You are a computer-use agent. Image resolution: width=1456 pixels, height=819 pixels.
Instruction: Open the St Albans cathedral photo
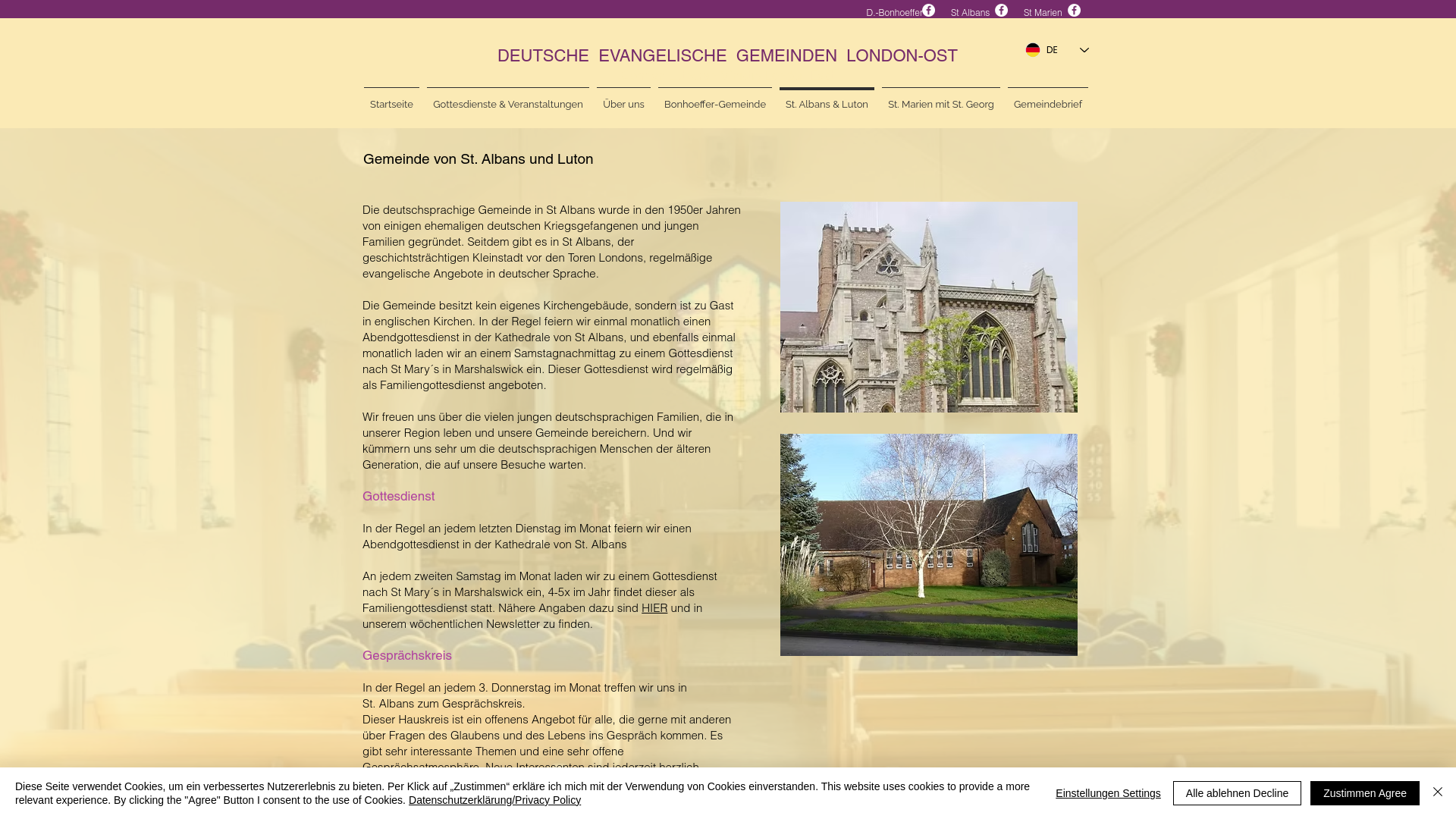pyautogui.click(x=929, y=307)
